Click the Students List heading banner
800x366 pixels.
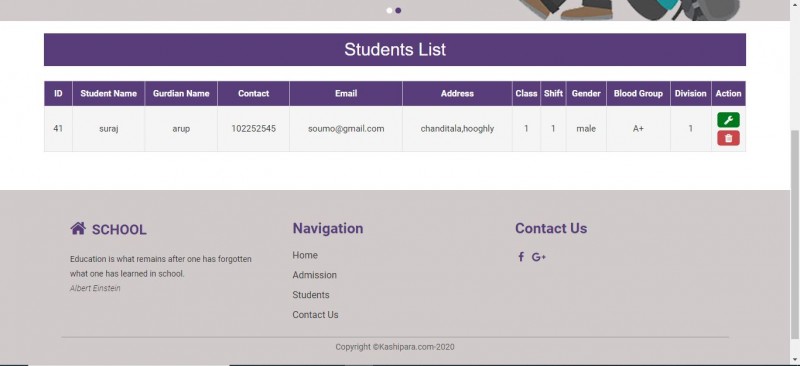[x=395, y=50]
